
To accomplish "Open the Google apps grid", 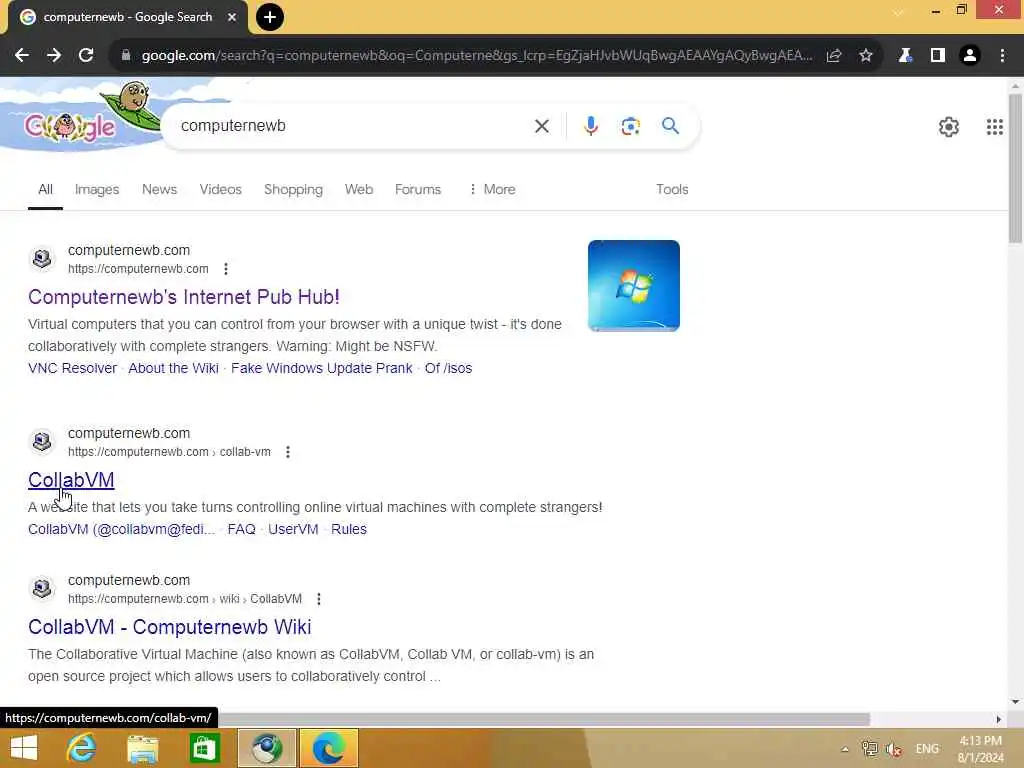I will (995, 127).
